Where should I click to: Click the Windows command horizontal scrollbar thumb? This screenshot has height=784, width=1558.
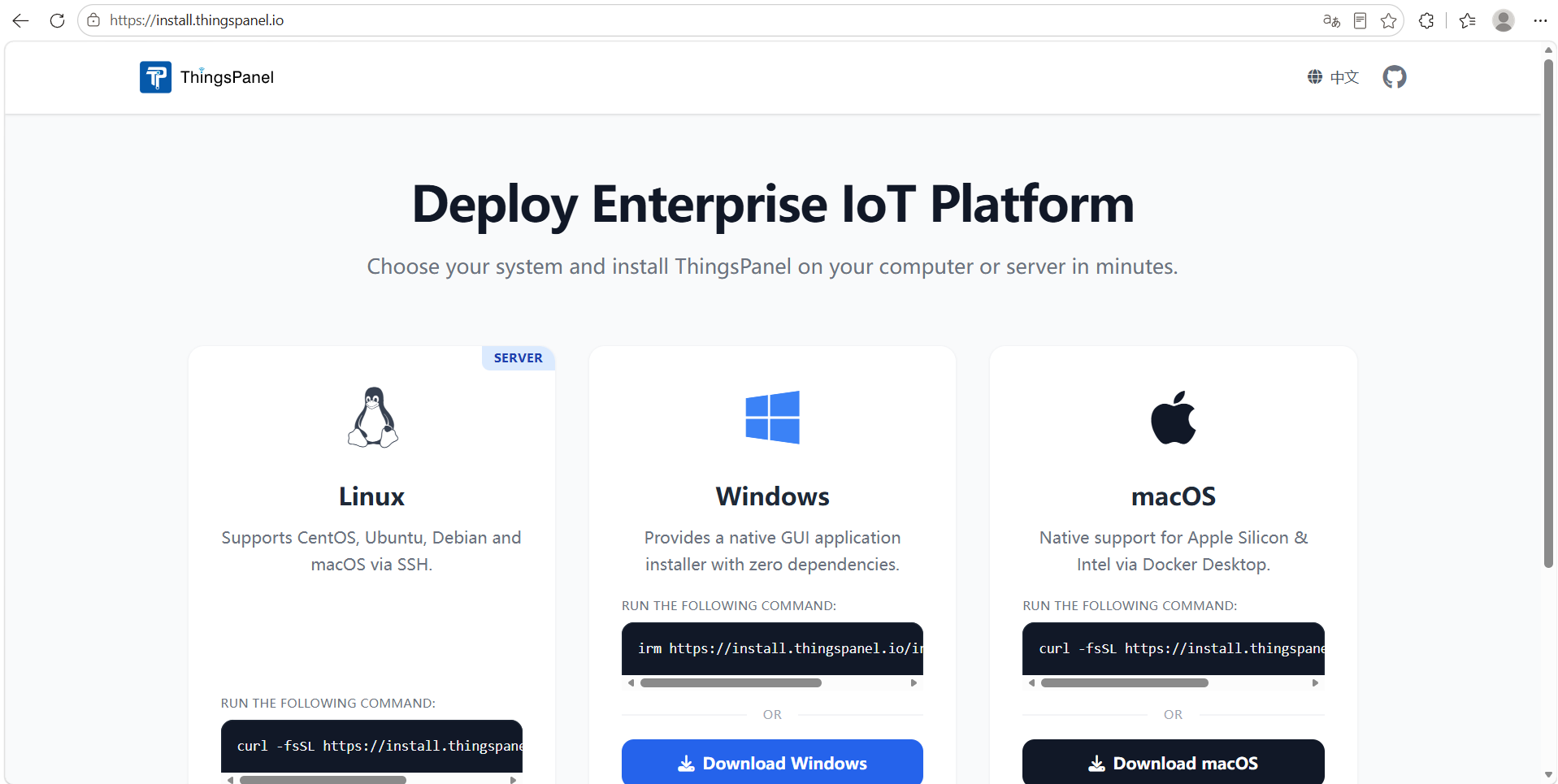731,683
